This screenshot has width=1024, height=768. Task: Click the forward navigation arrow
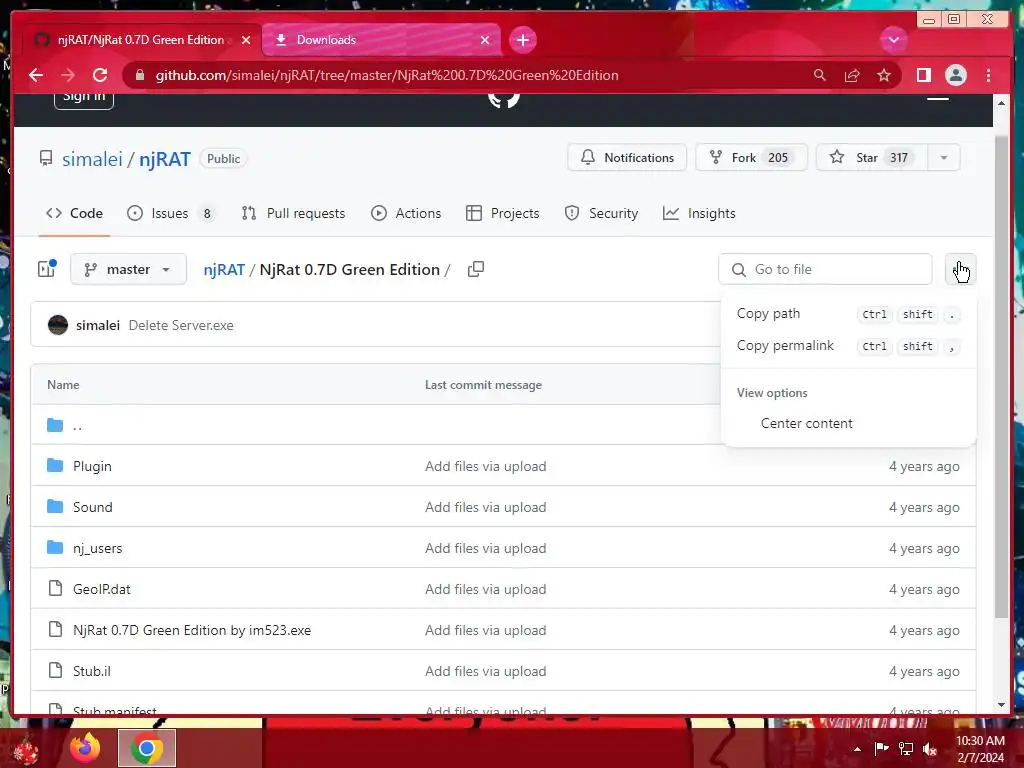point(68,75)
